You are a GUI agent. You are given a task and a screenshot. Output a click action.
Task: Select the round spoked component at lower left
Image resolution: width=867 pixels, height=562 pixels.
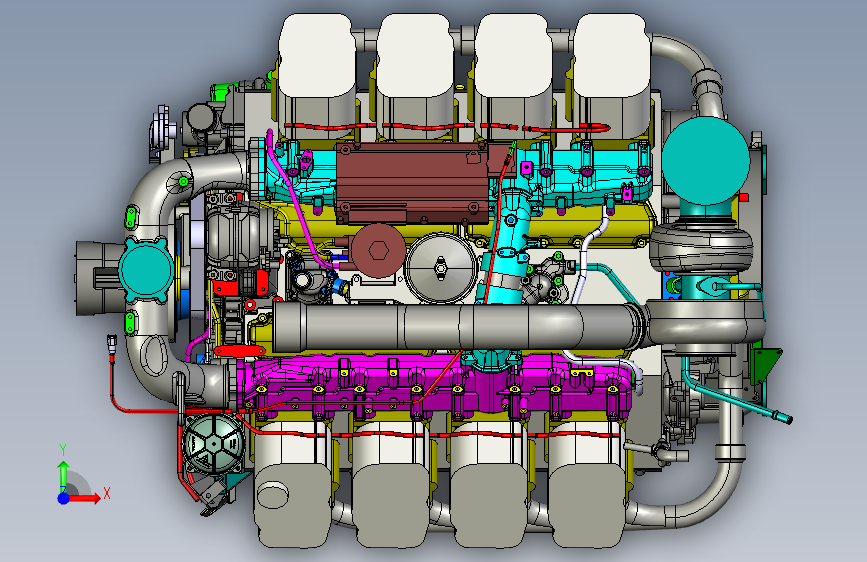pyautogui.click(x=213, y=445)
